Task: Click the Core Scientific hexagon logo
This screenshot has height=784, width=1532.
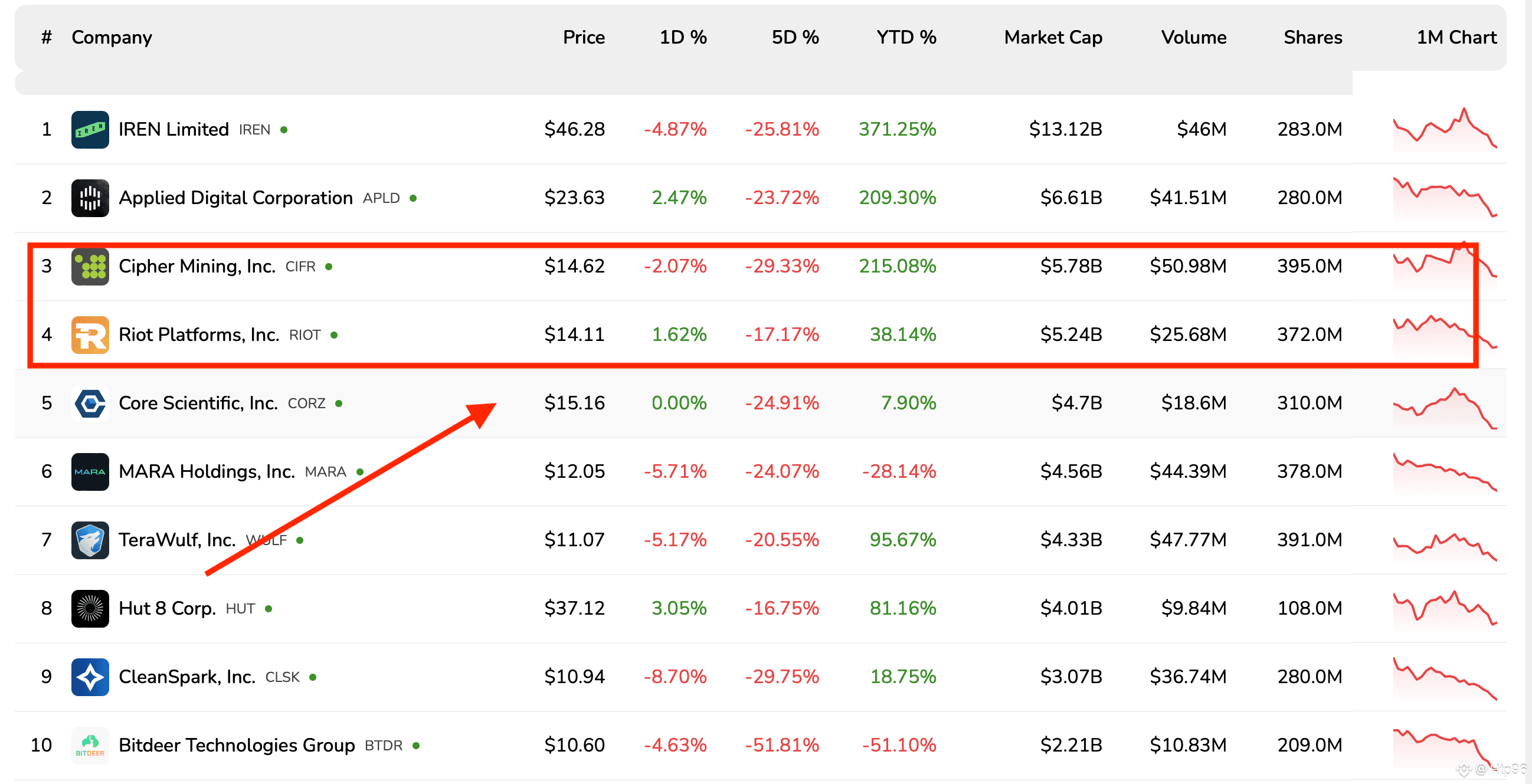Action: point(90,403)
